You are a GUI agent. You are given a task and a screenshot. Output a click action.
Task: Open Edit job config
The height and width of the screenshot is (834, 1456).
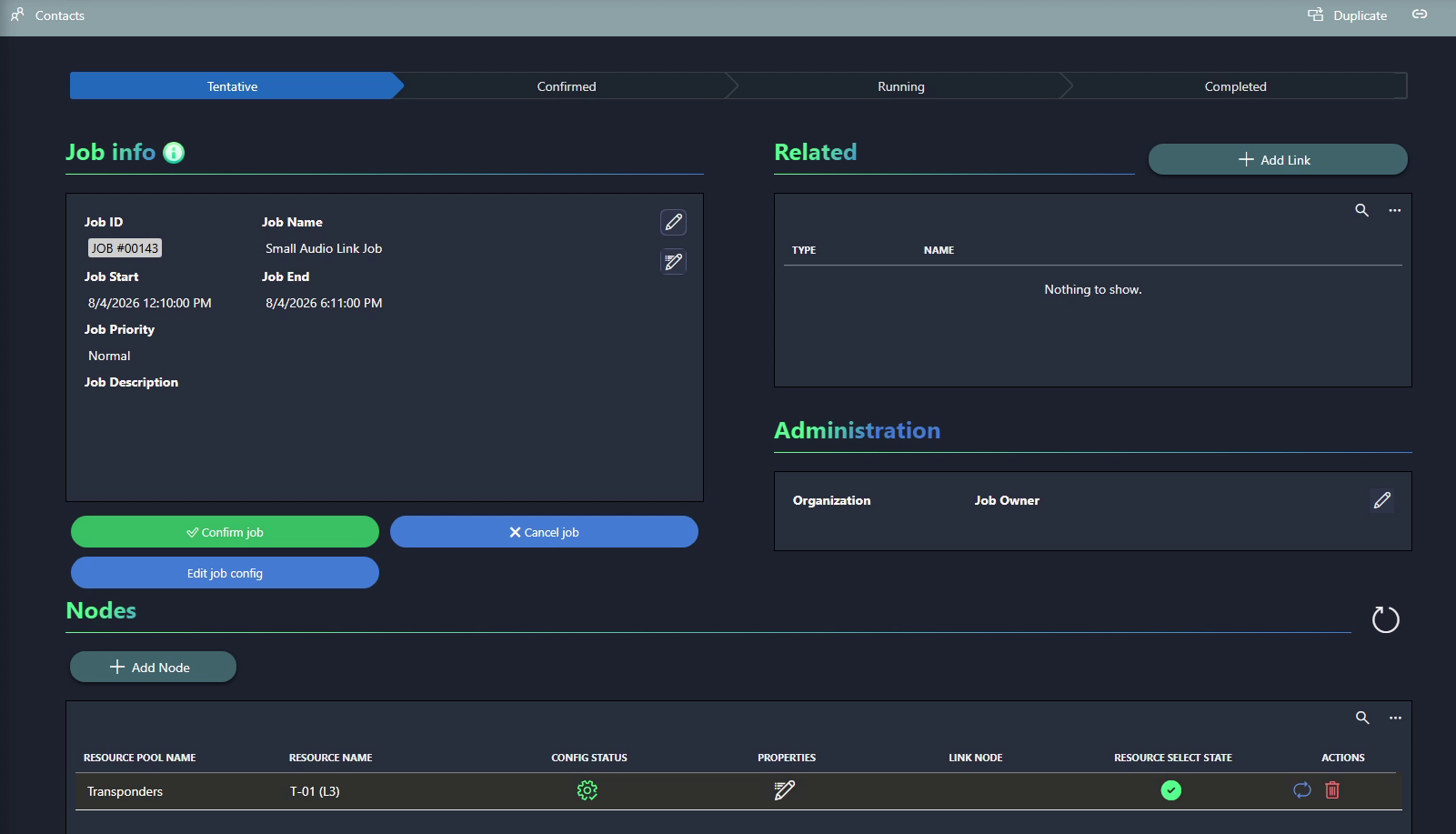pyautogui.click(x=225, y=573)
